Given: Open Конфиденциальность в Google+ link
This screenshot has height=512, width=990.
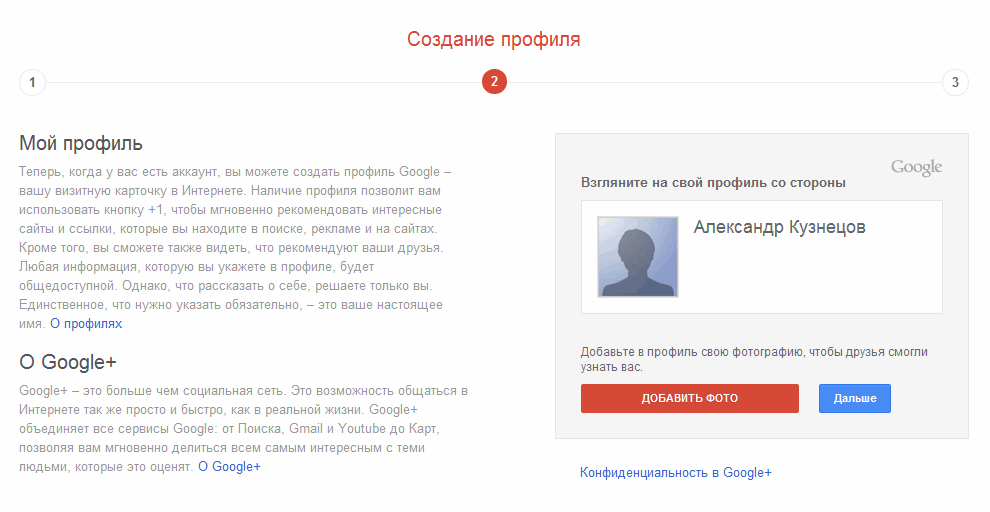Looking at the screenshot, I should 676,472.
